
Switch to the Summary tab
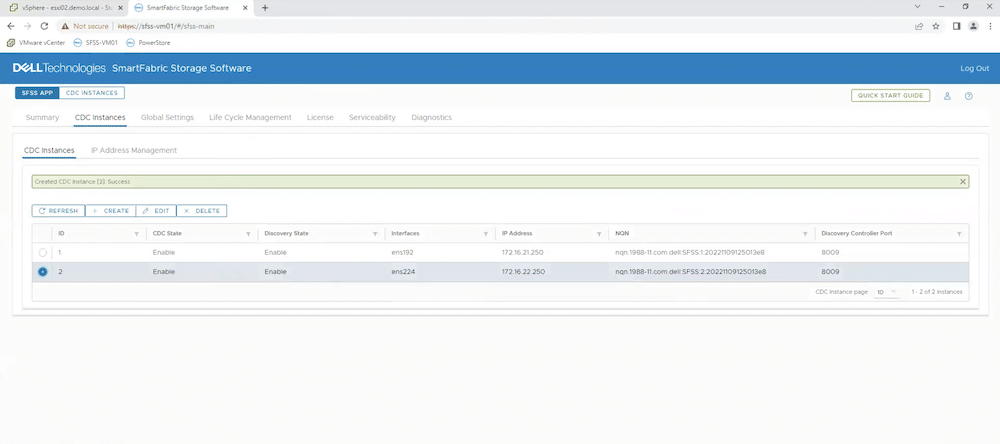click(42, 117)
